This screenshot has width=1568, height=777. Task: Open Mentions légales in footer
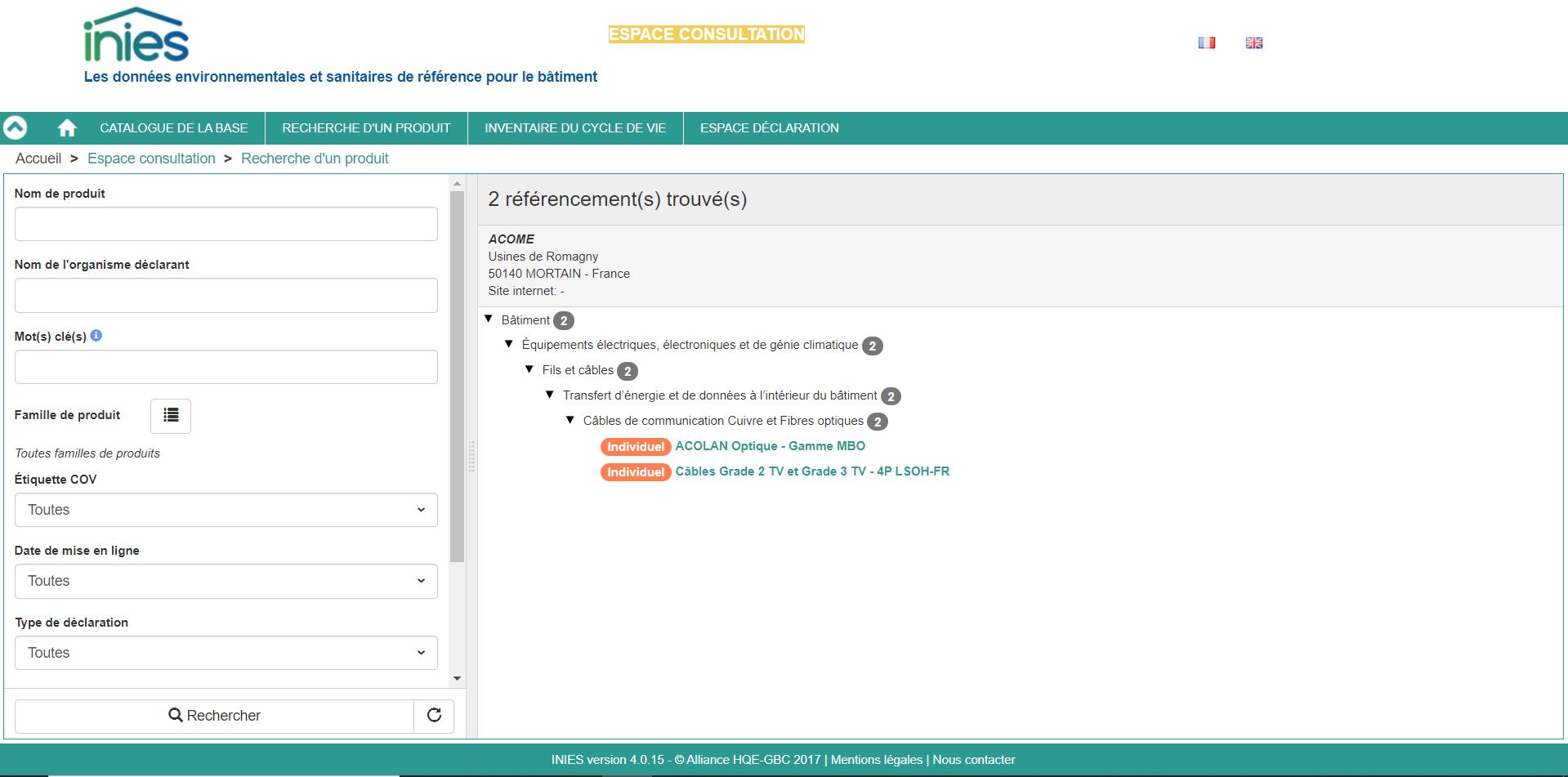877,760
